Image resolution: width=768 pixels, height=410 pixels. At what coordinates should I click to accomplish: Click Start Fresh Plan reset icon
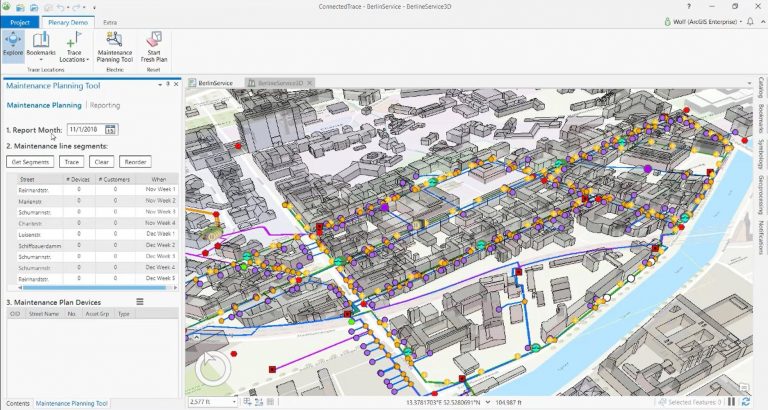click(x=154, y=47)
